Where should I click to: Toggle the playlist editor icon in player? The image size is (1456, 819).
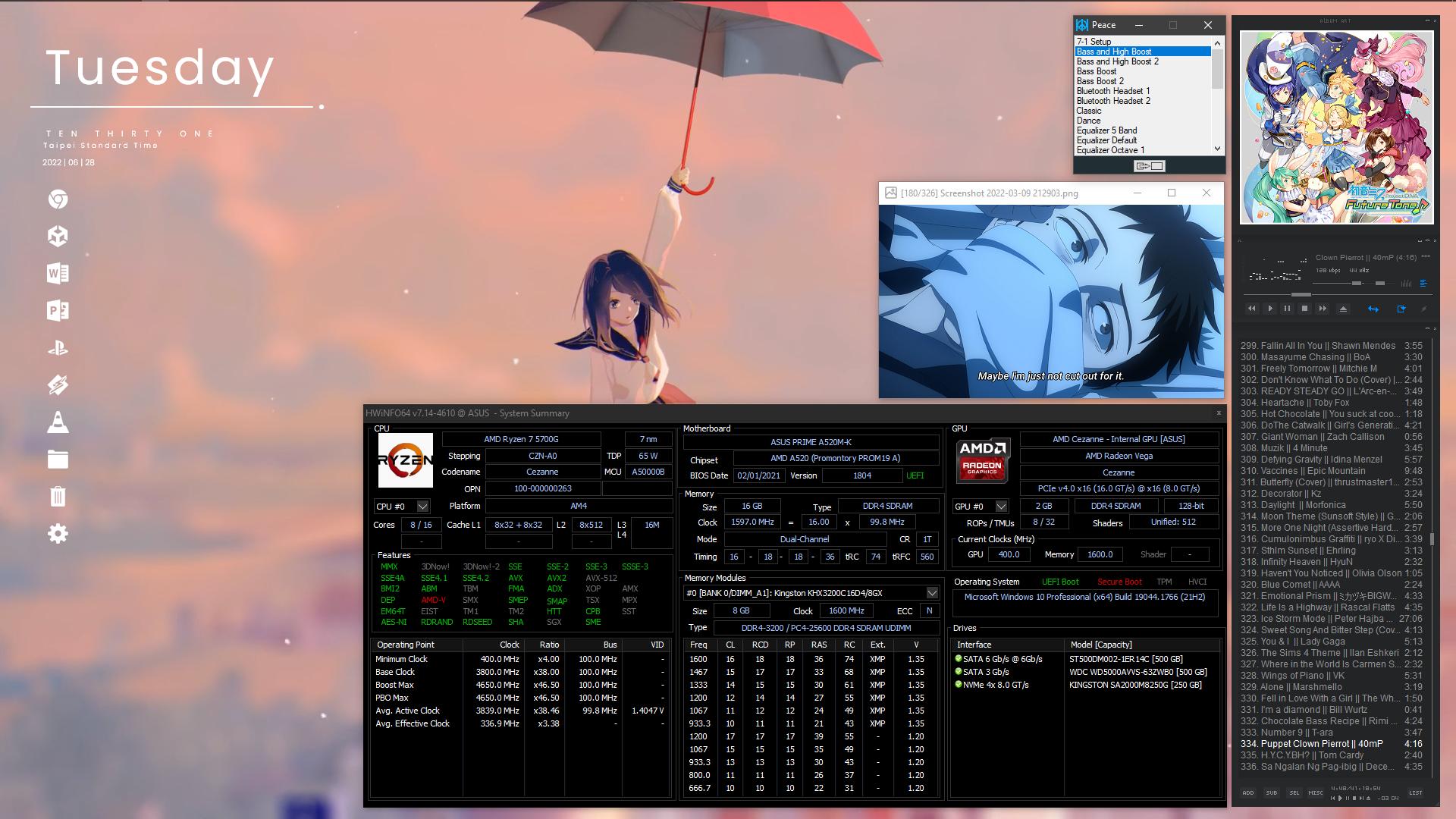1423,283
